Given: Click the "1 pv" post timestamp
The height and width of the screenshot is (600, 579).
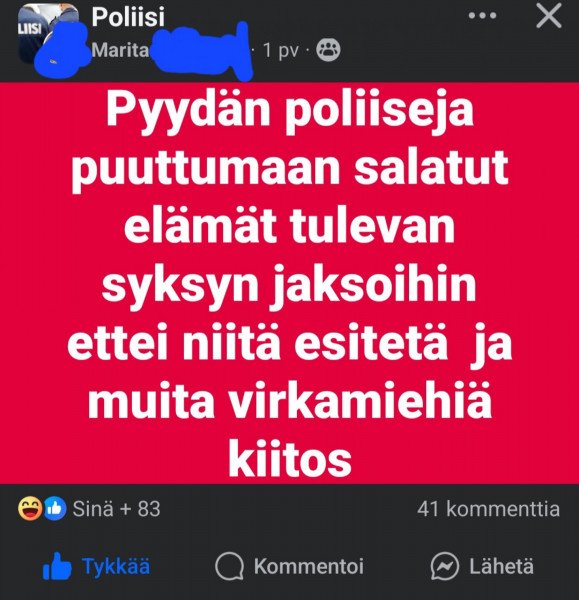Looking at the screenshot, I should [281, 50].
